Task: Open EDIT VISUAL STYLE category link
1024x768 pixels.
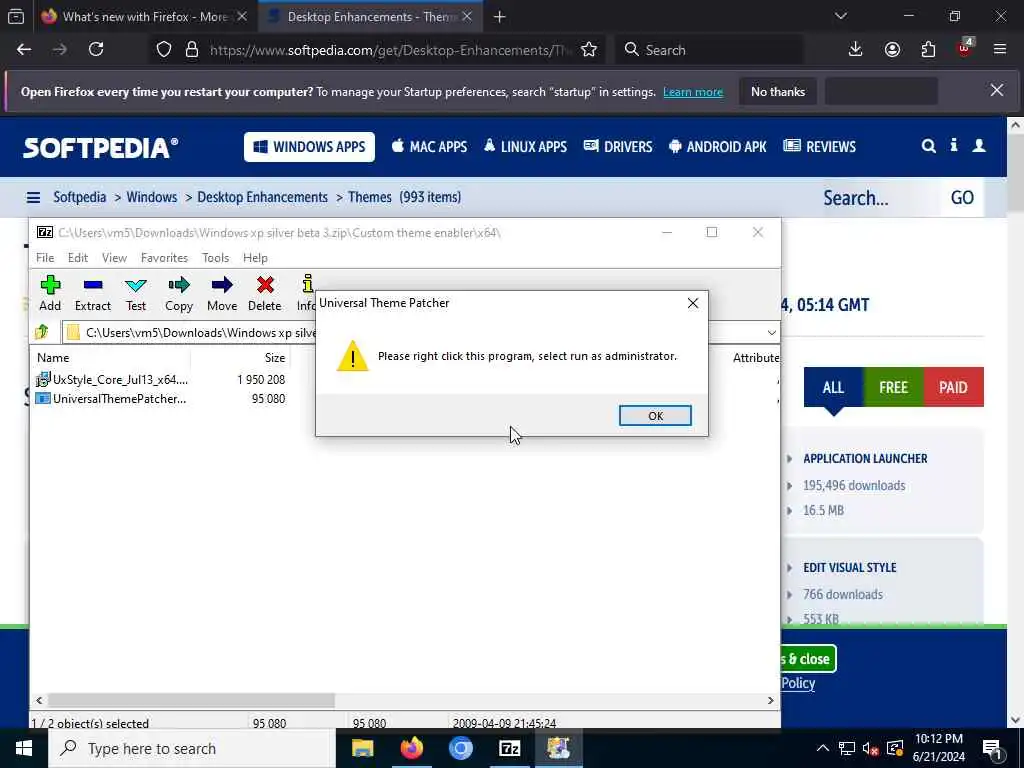Action: click(x=850, y=568)
